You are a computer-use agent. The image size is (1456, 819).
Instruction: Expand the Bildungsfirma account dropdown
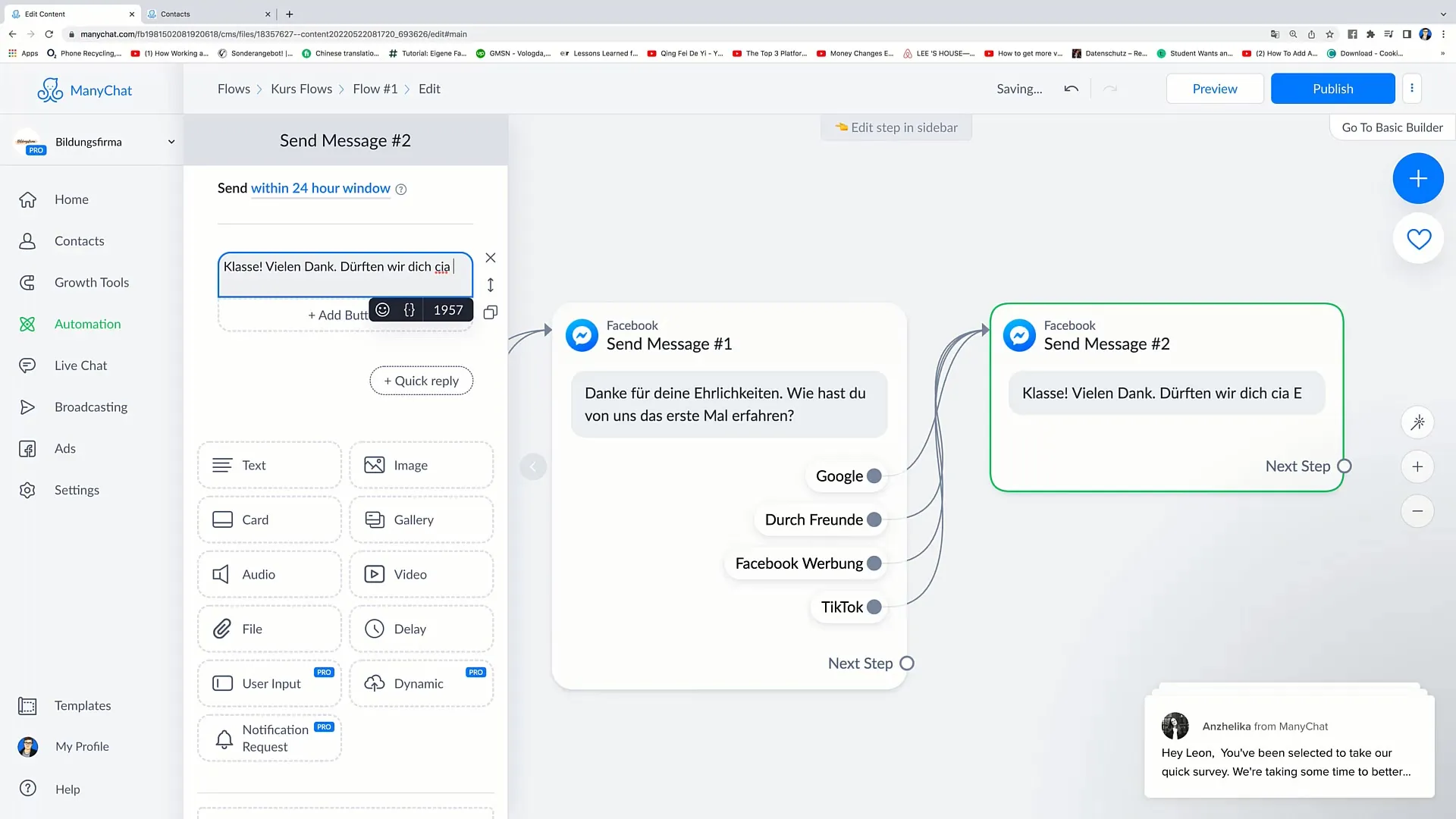[x=172, y=141]
